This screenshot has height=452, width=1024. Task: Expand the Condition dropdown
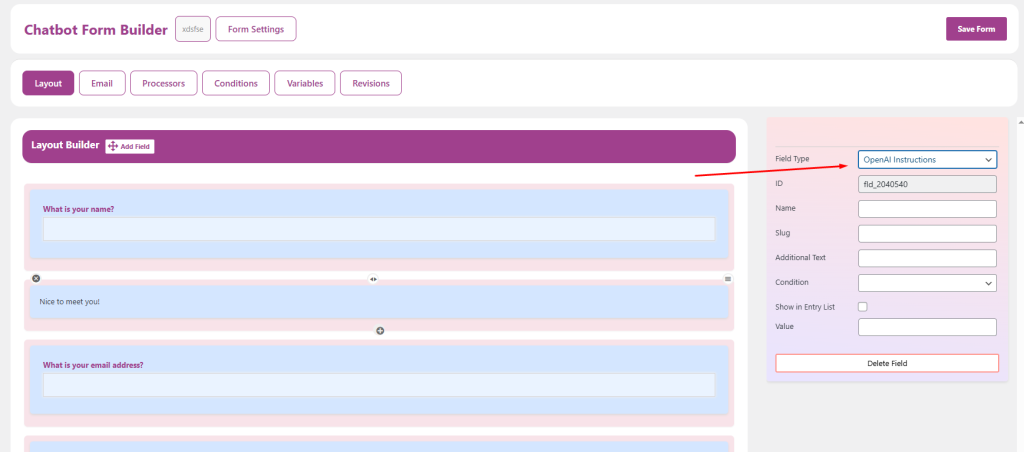pyautogui.click(x=927, y=283)
